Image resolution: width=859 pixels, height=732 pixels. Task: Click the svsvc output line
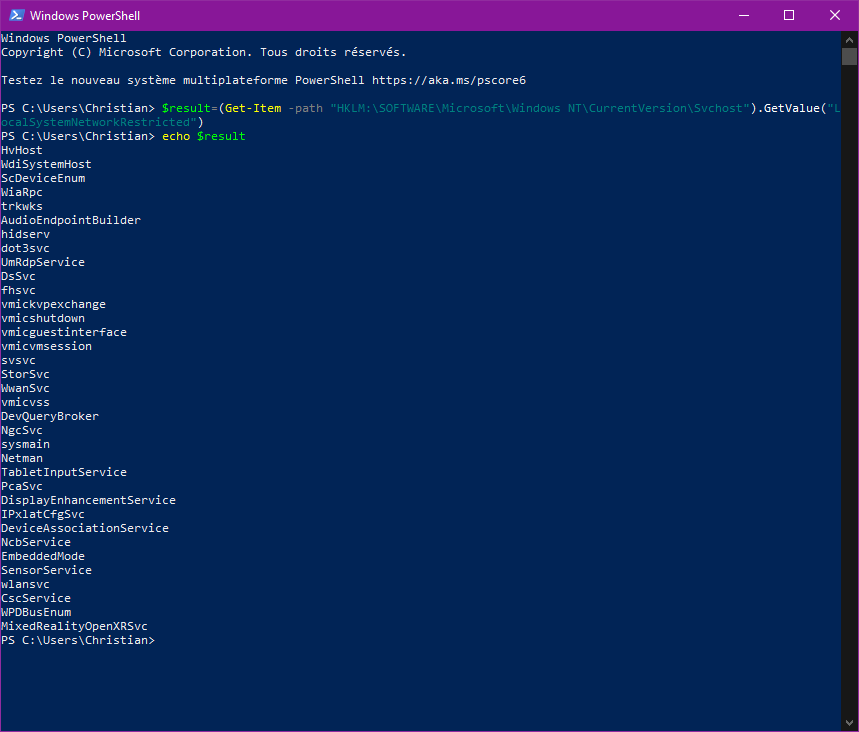[x=18, y=361]
